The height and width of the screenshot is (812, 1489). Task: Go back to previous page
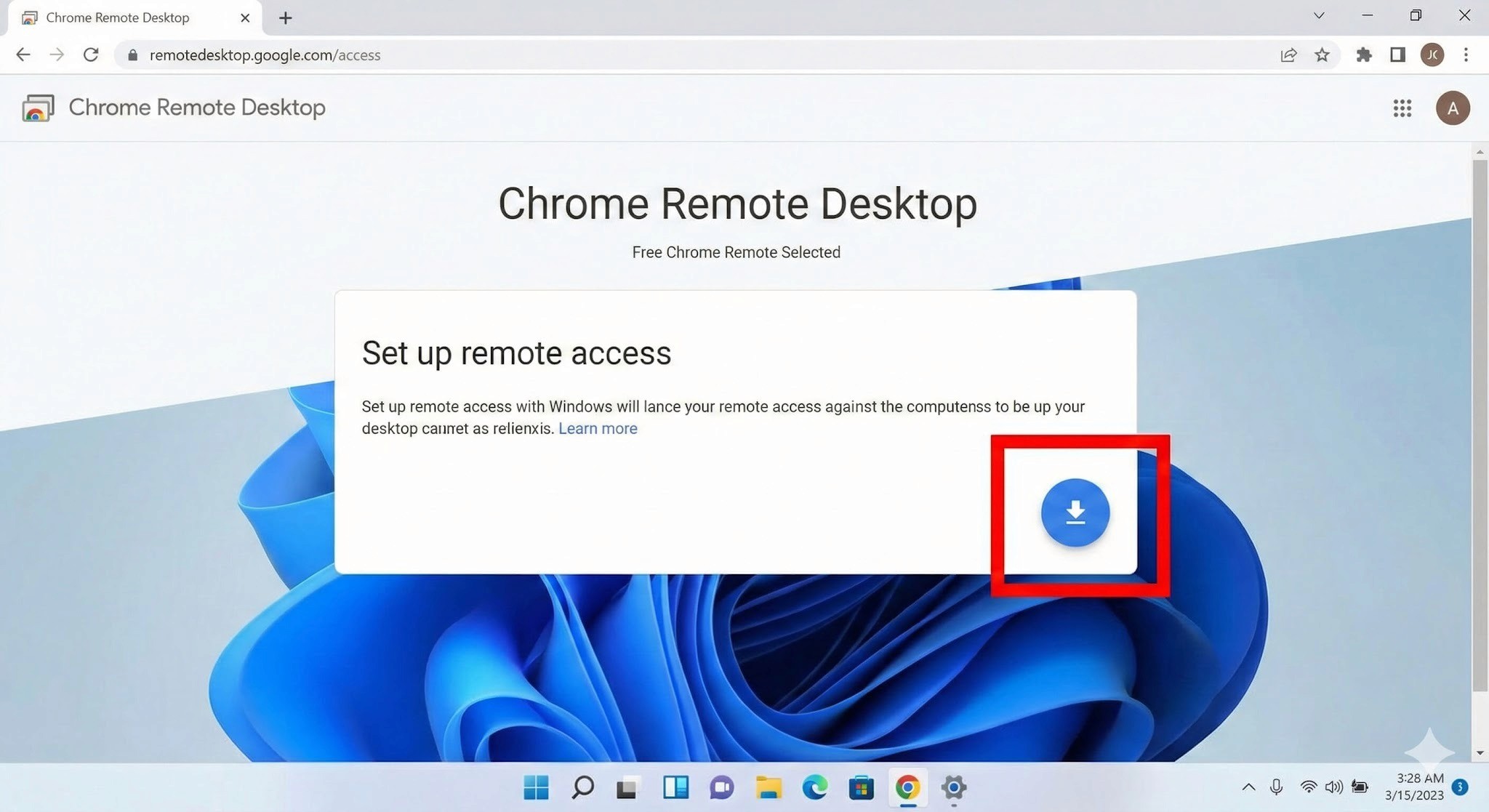(23, 55)
